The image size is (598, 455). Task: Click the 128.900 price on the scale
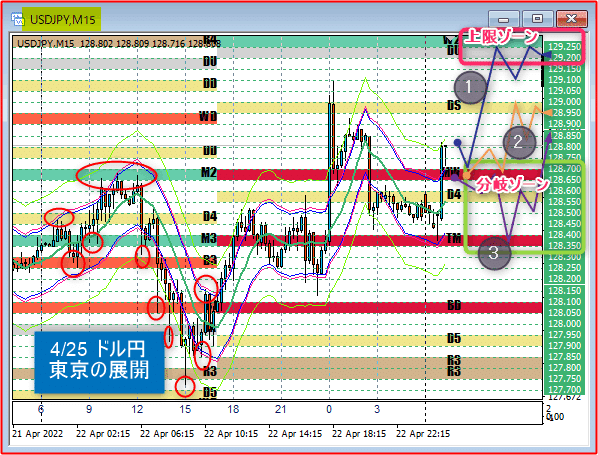click(x=565, y=124)
